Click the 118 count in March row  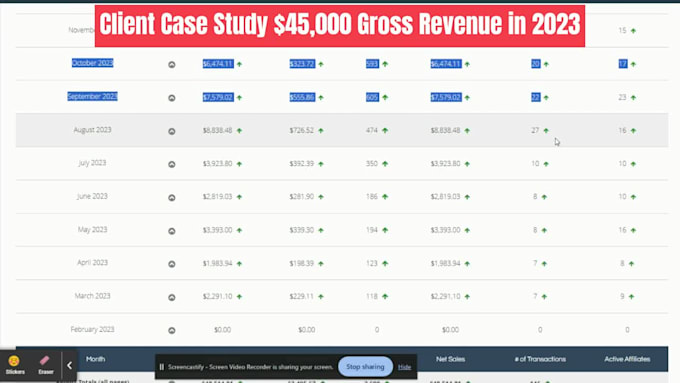pos(372,296)
